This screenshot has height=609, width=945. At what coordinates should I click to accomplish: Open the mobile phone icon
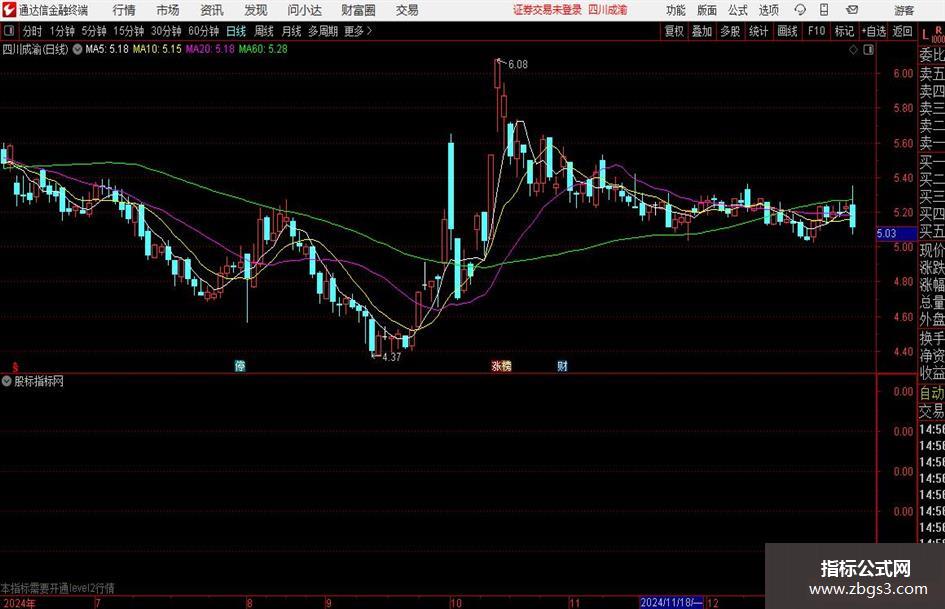coord(824,10)
